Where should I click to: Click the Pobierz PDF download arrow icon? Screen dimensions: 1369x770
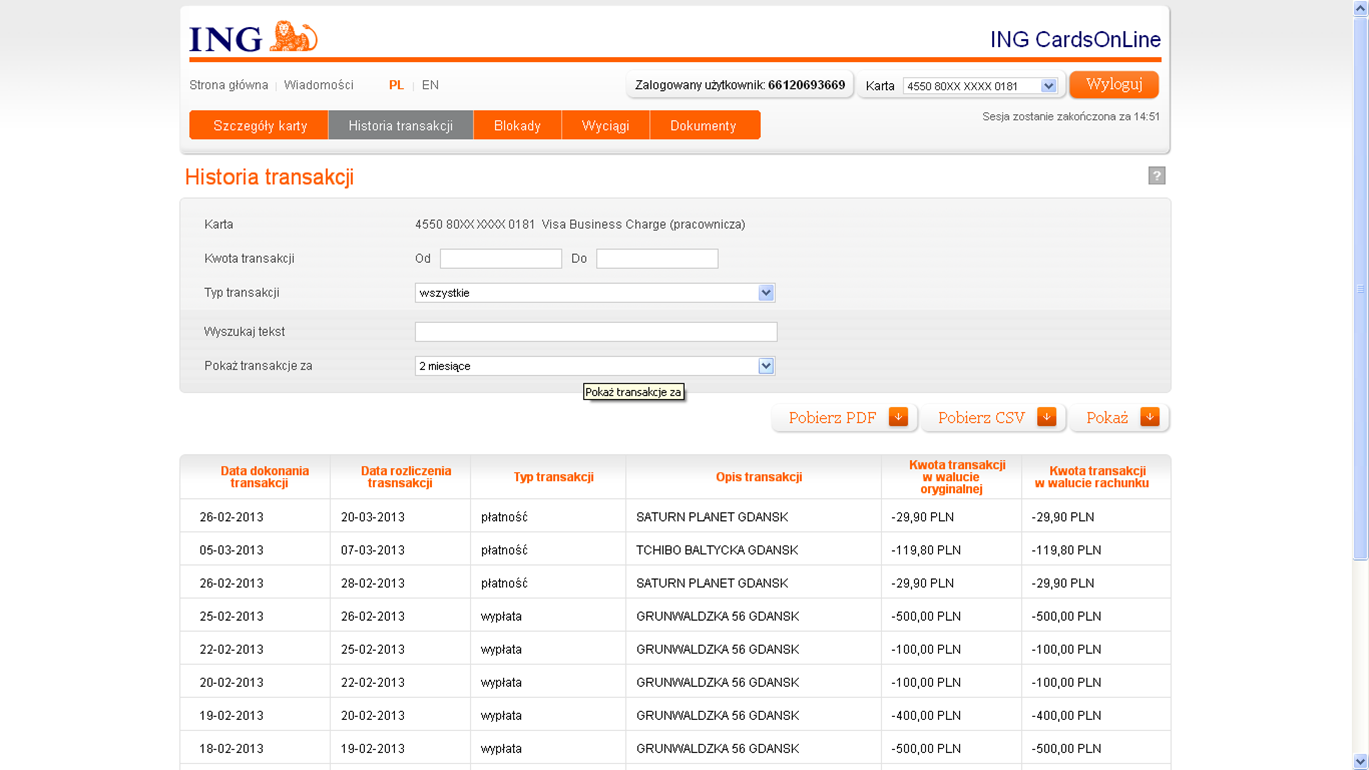pos(898,418)
